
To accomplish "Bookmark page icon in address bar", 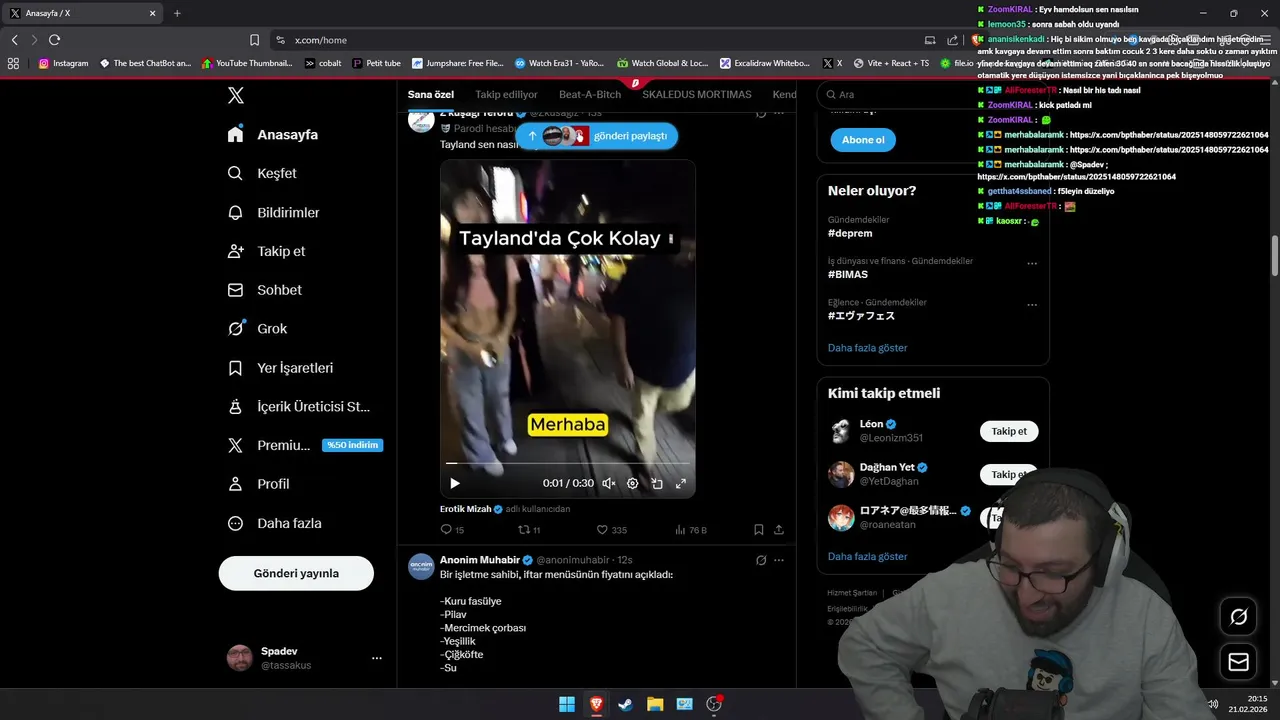I will pos(254,40).
